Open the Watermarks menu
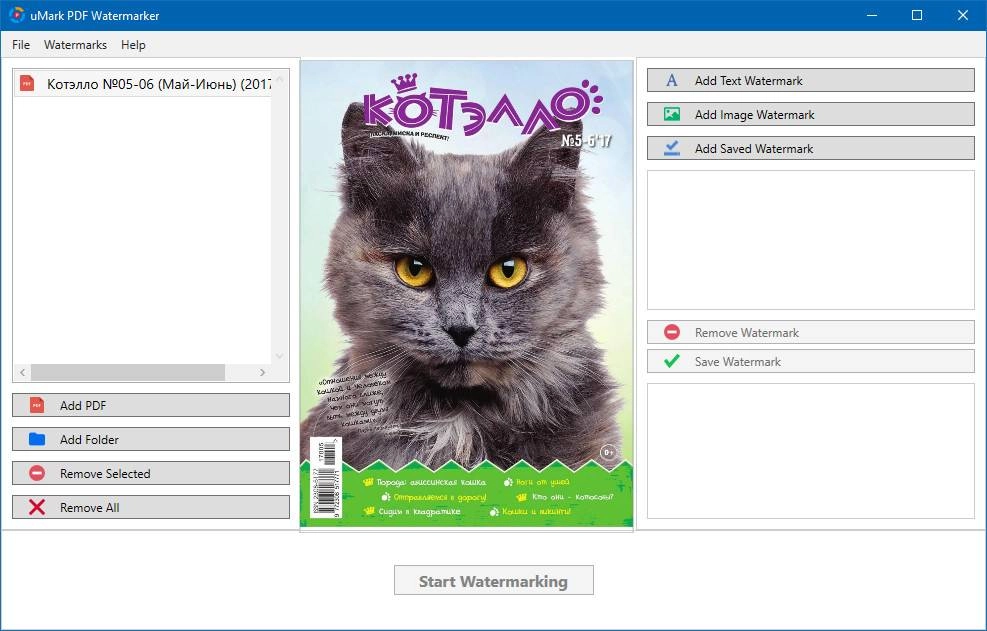Screen dimensions: 987x631 76,45
